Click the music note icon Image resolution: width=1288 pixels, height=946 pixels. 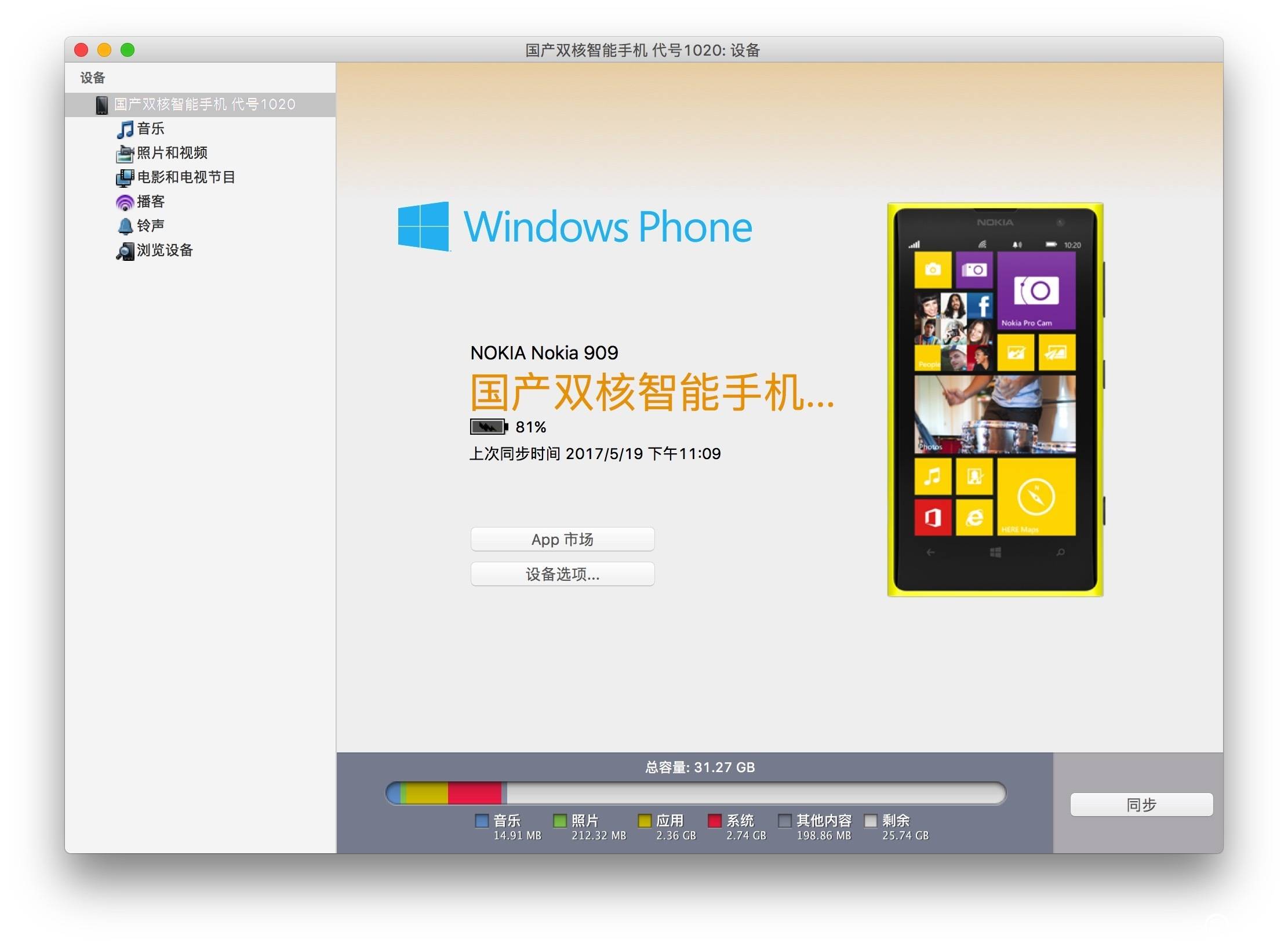[x=125, y=129]
